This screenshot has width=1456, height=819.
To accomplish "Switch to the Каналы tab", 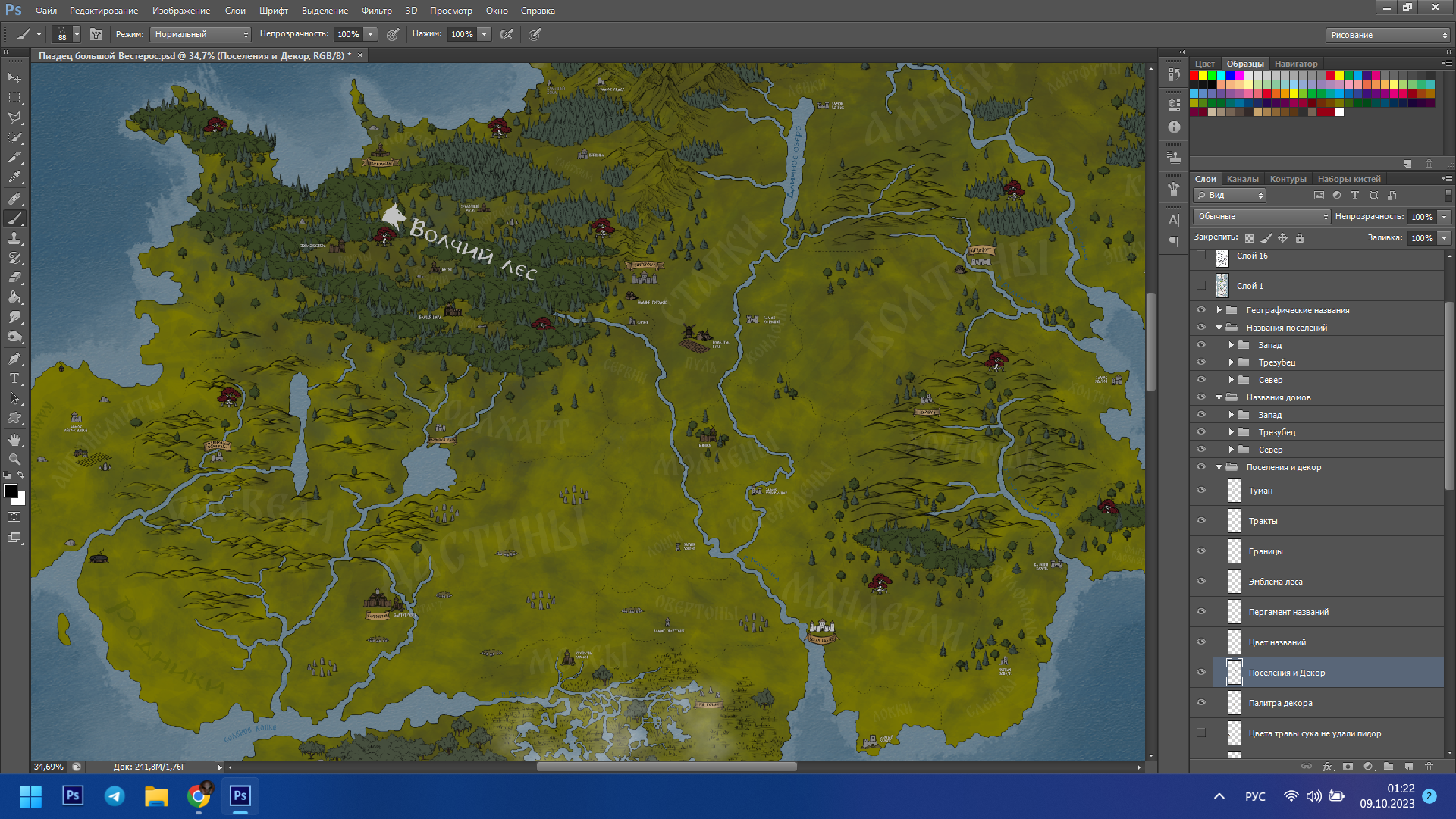I will [x=1242, y=179].
